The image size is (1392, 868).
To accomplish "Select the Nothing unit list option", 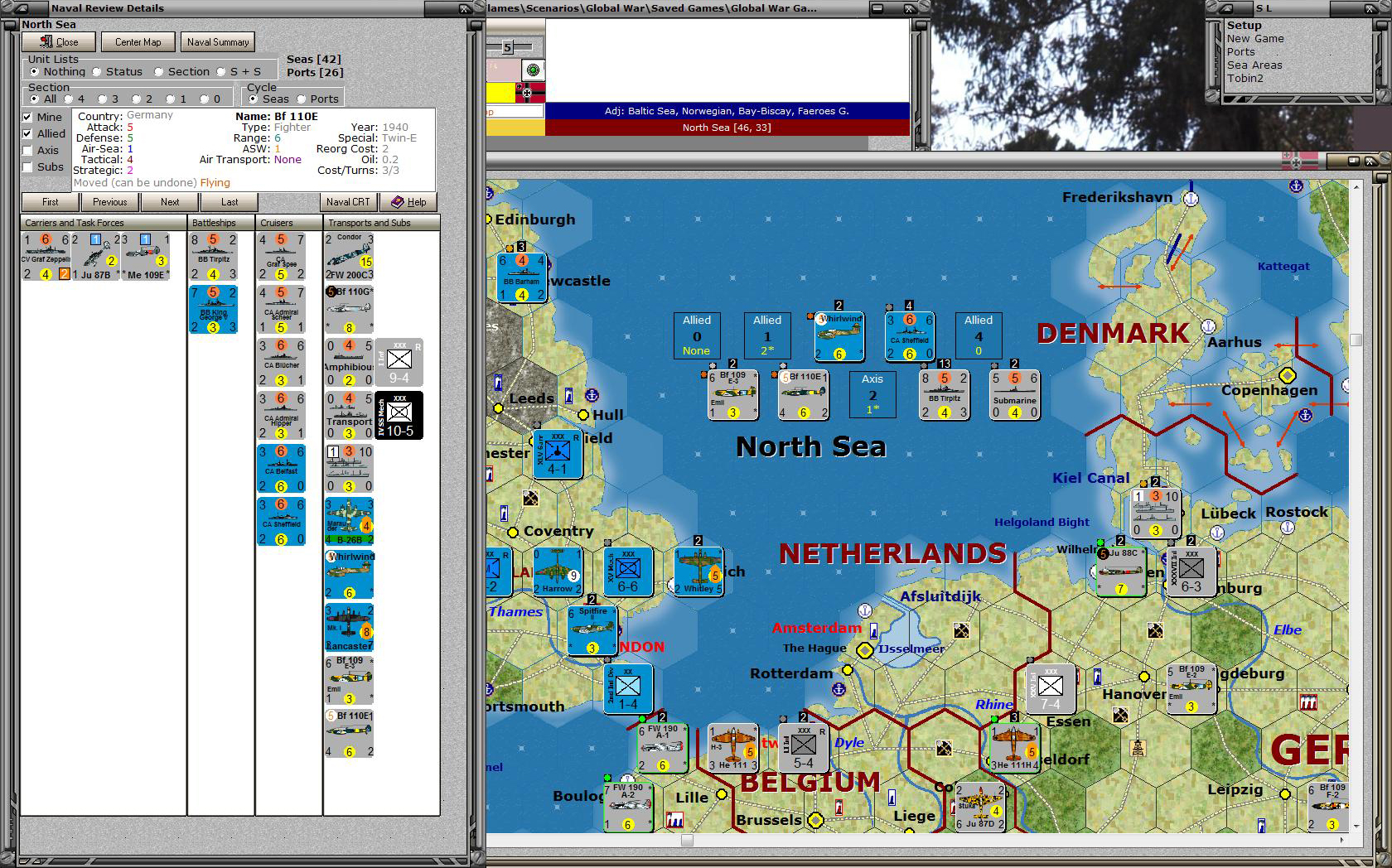I will coord(58,72).
